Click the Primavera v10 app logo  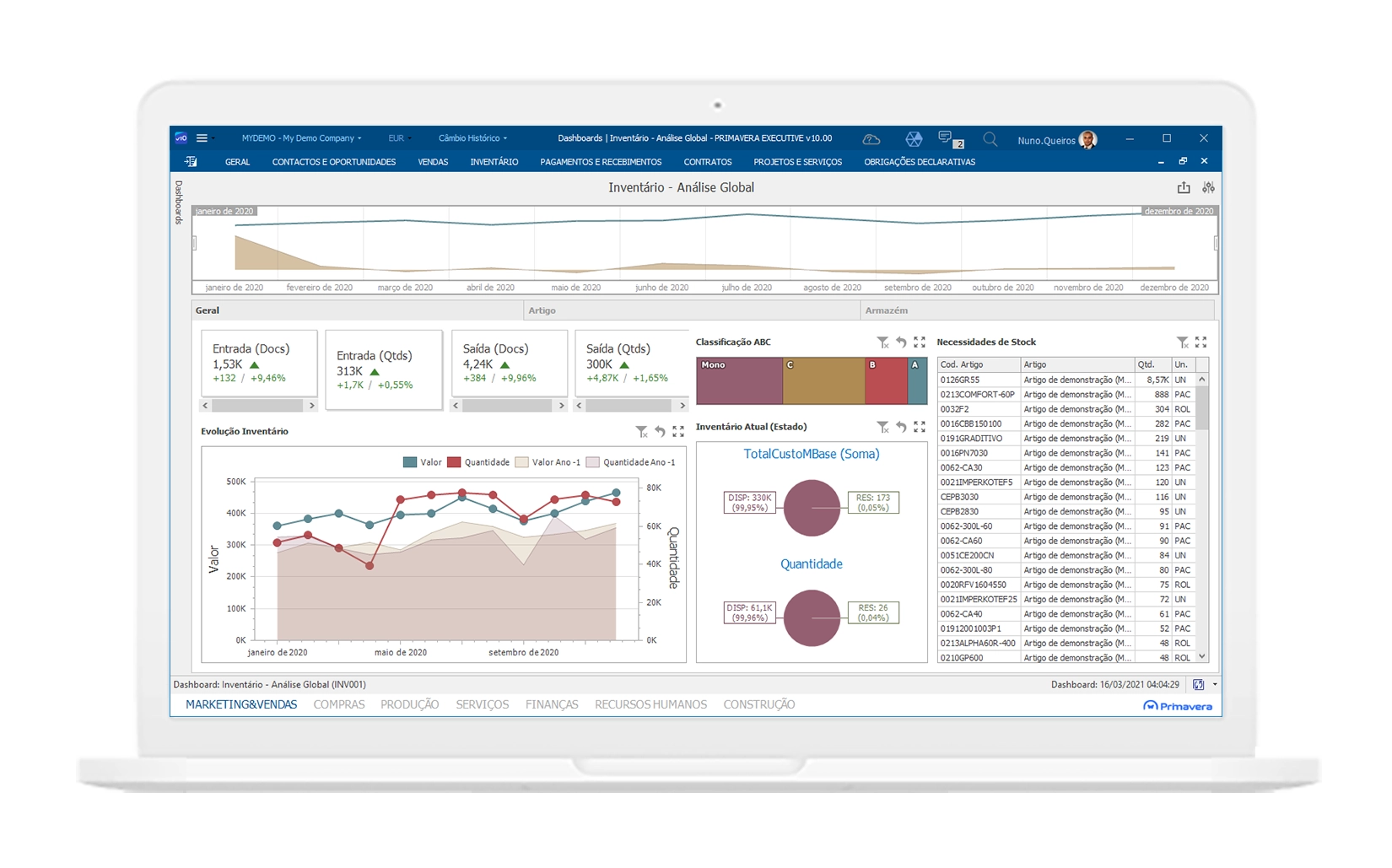click(x=181, y=138)
